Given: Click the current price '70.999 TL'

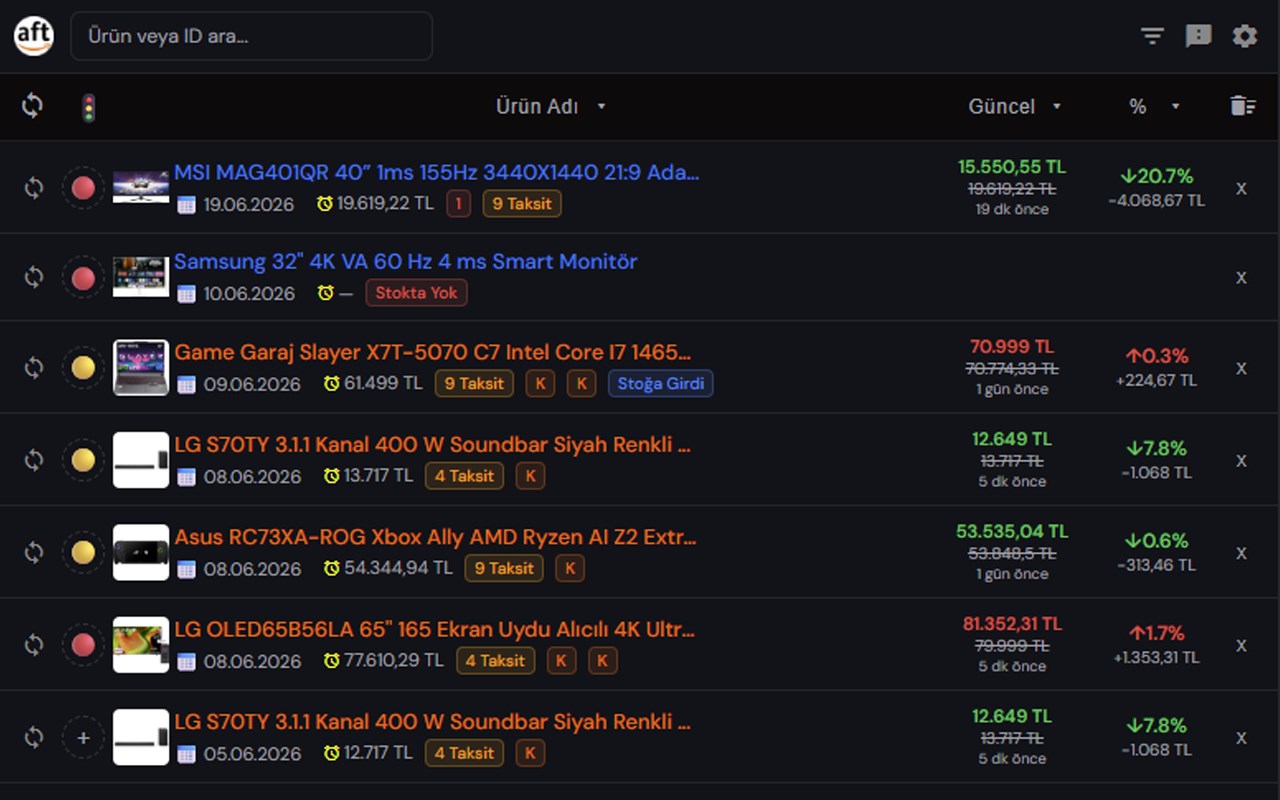Looking at the screenshot, I should tap(1012, 347).
